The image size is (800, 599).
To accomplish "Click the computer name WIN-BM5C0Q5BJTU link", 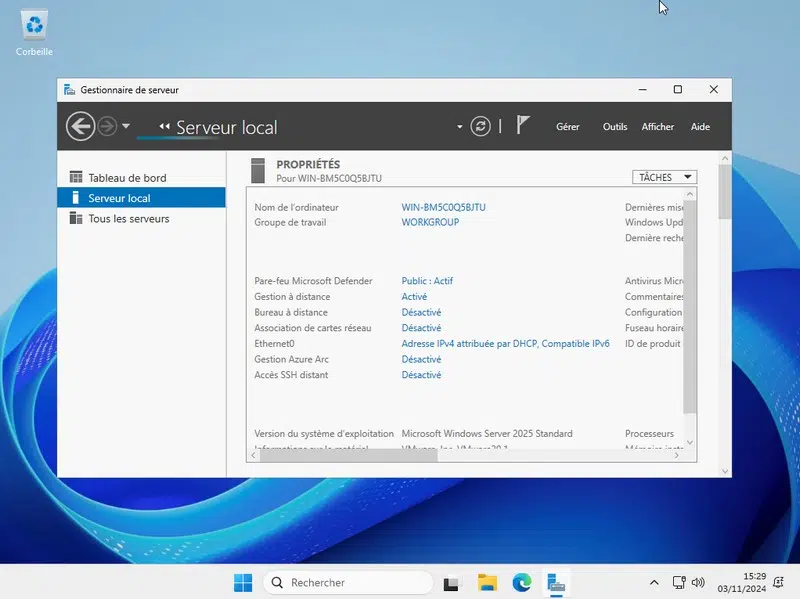I will 443,207.
